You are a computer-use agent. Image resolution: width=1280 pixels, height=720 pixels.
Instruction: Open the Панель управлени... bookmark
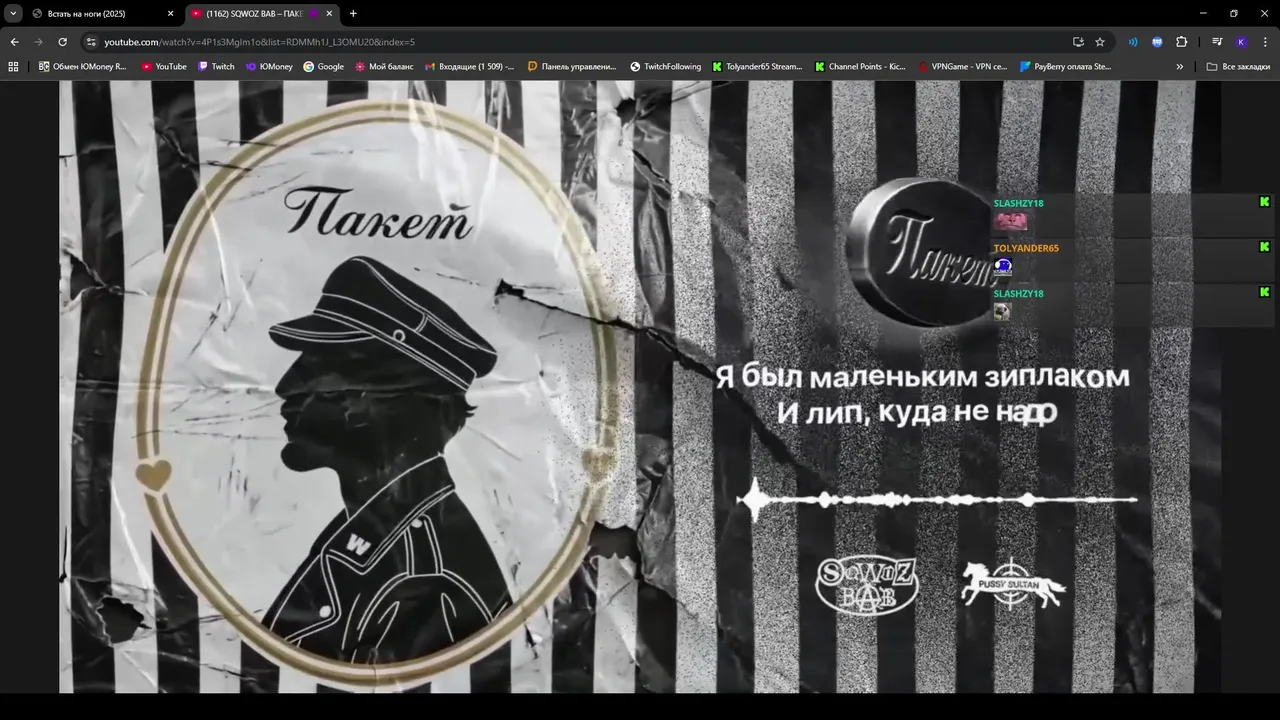(572, 67)
